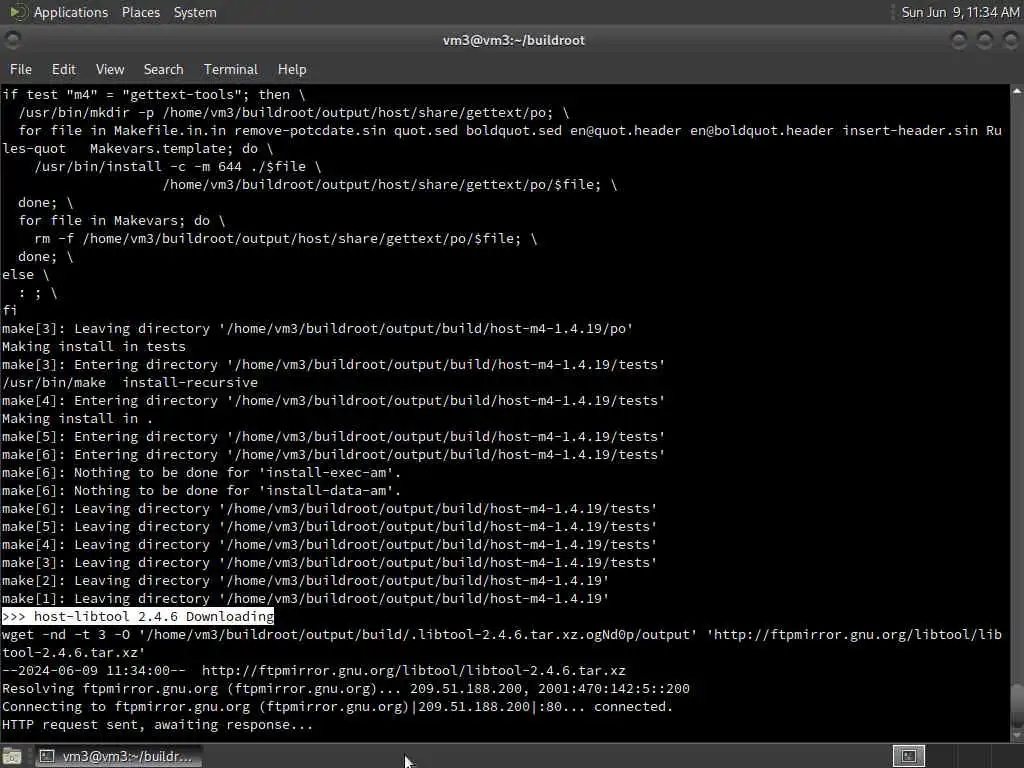Close the terminal window
This screenshot has width=1024, height=768.
tap(1010, 40)
